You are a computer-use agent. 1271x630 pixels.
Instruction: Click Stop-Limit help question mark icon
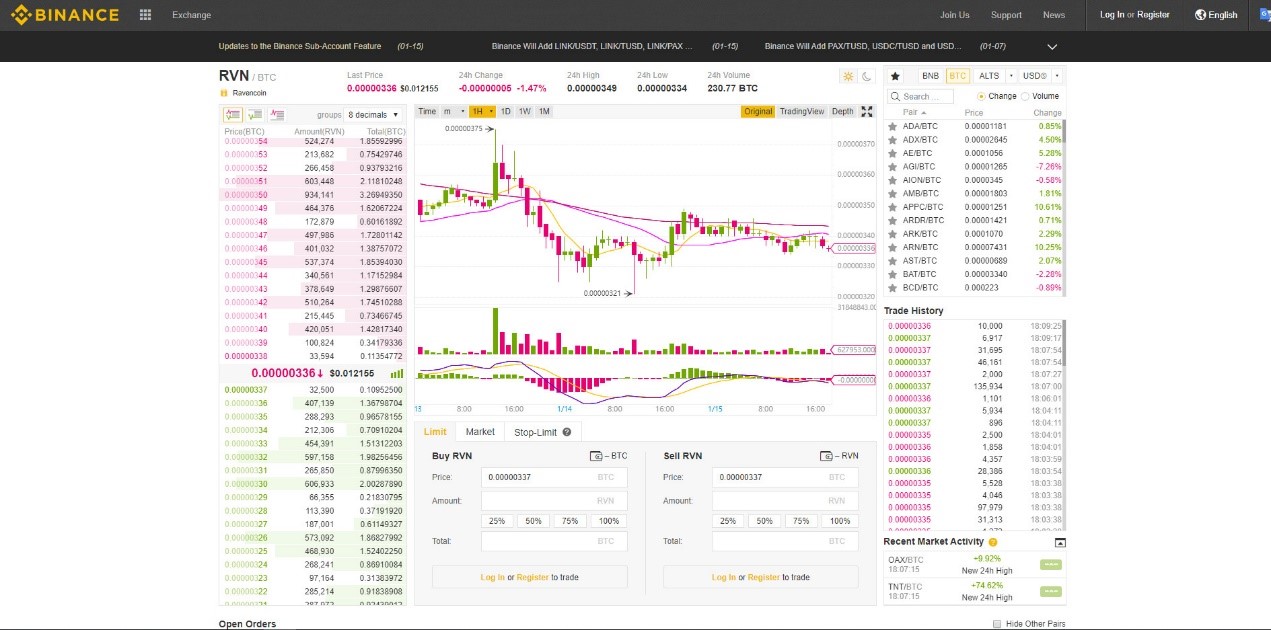566,432
